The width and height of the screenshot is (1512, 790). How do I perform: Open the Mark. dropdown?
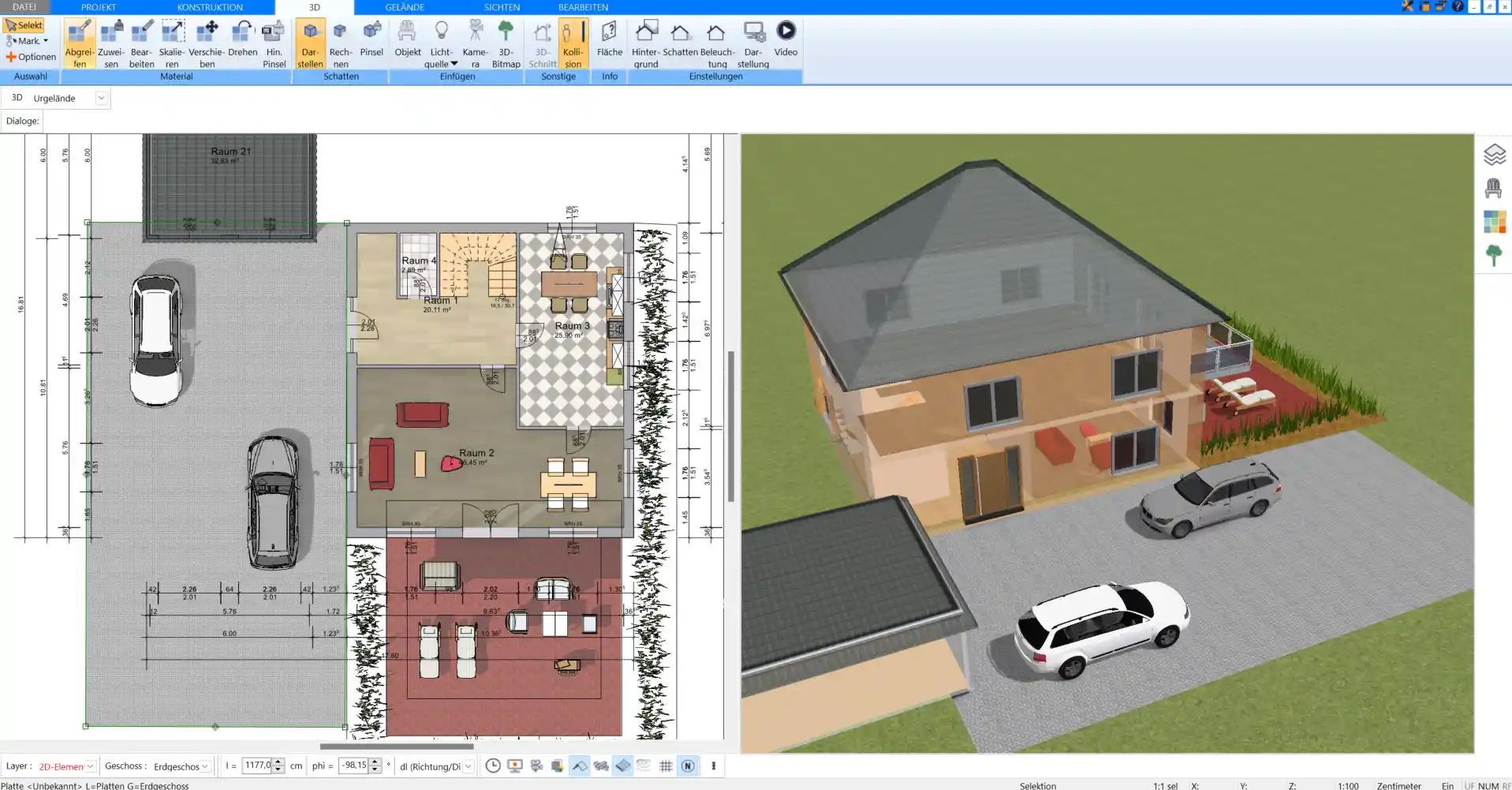click(28, 41)
